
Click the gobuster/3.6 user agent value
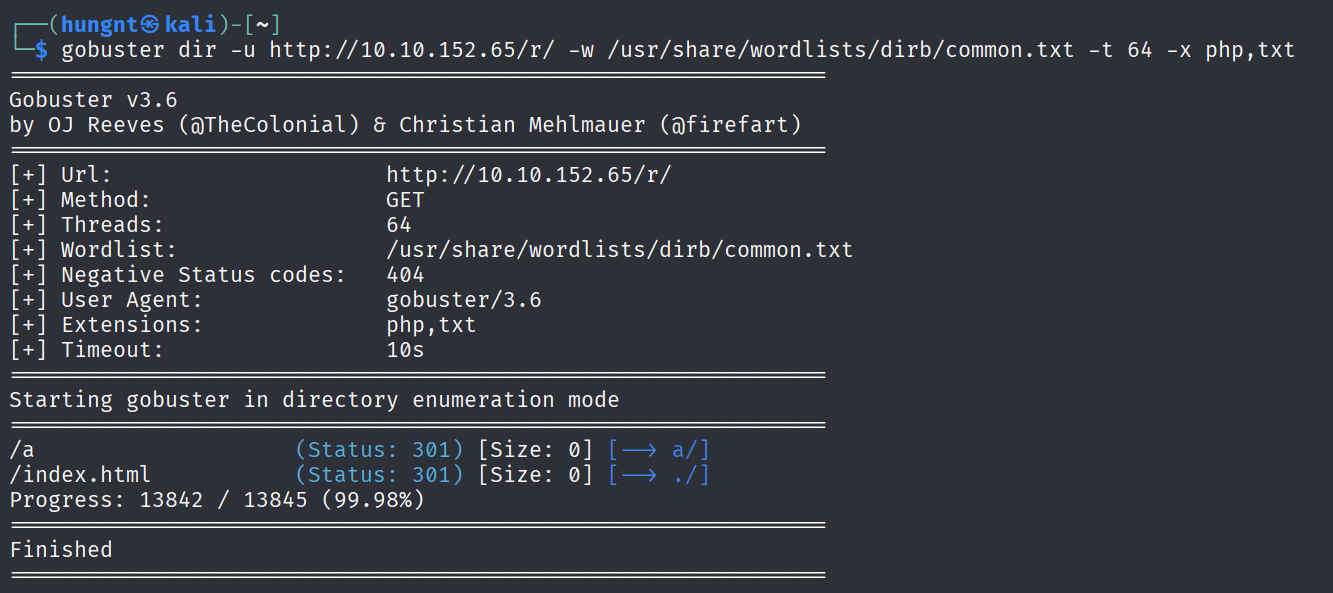pyautogui.click(x=463, y=300)
